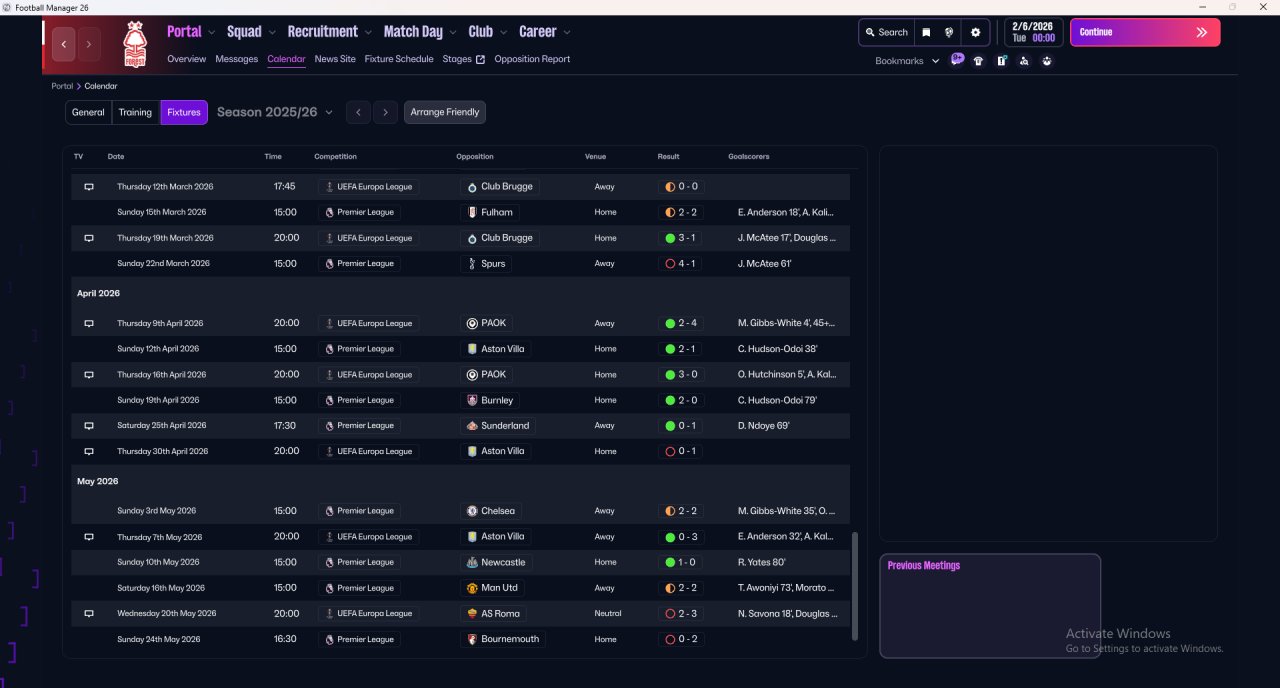This screenshot has height=688, width=1280.
Task: Click the Stages external-link icon
Action: 480,59
